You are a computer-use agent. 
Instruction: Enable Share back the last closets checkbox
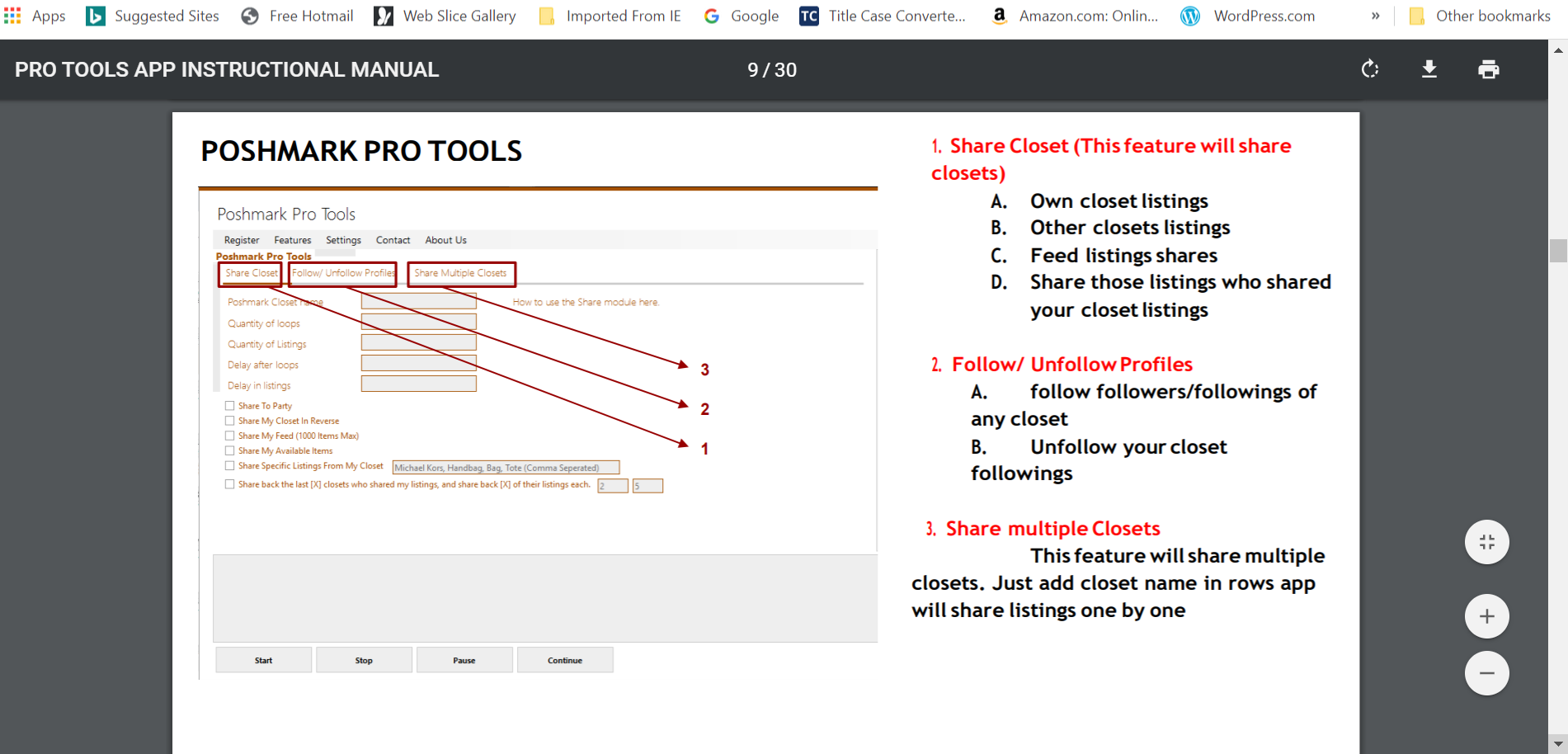pos(230,484)
